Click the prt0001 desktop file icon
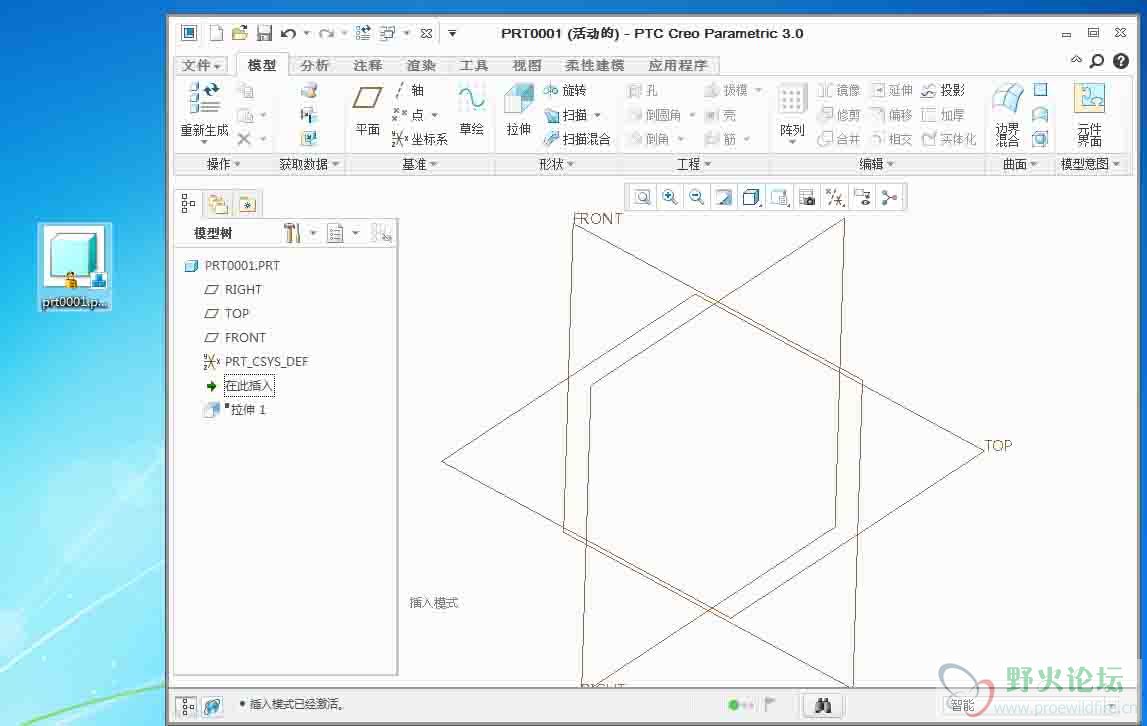 pyautogui.click(x=75, y=267)
